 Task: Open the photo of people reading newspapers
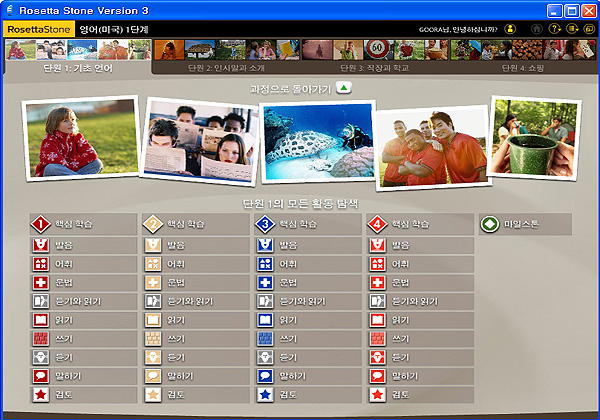pyautogui.click(x=200, y=142)
